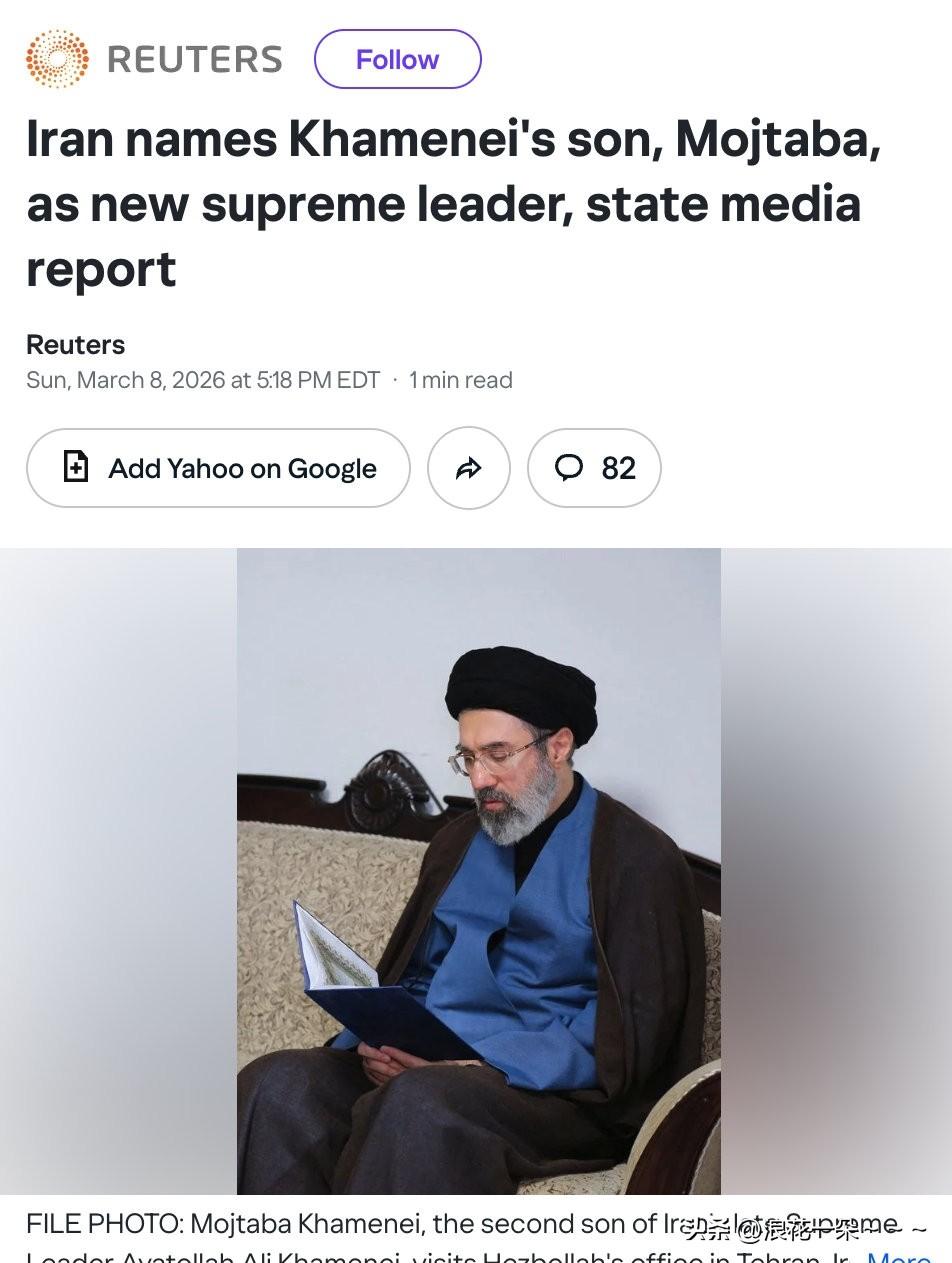Click the 82 comments count number
Screen dimensions: 952x1263
[x=619, y=468]
